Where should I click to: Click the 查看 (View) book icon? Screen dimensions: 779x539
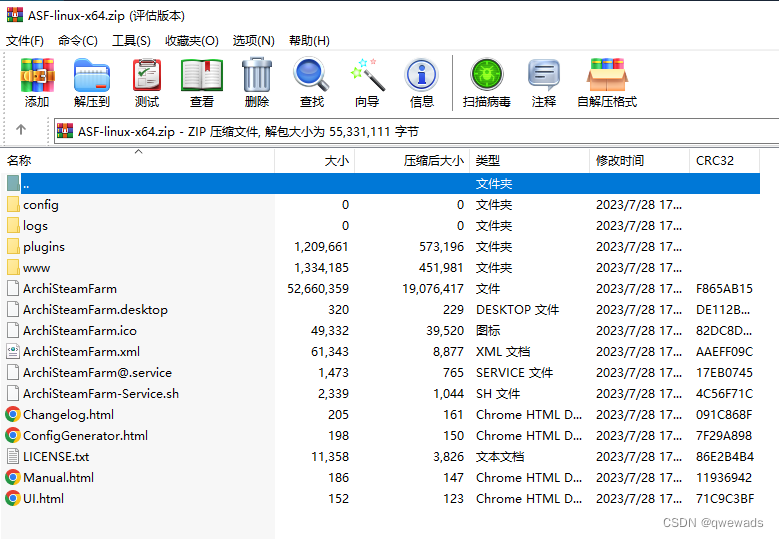pyautogui.click(x=202, y=75)
